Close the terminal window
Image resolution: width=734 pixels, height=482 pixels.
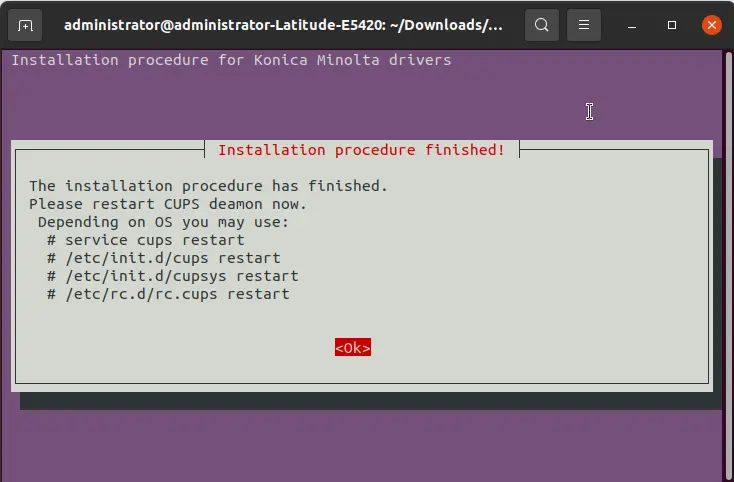(712, 25)
